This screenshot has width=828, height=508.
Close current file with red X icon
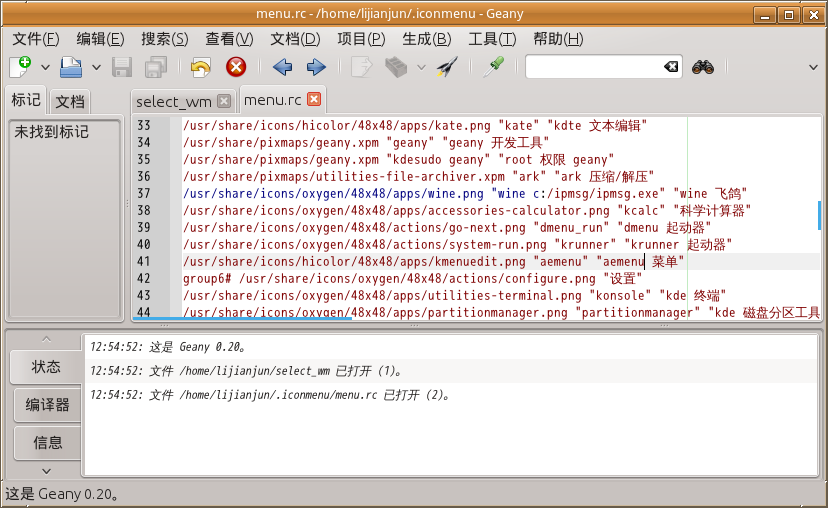[x=236, y=67]
